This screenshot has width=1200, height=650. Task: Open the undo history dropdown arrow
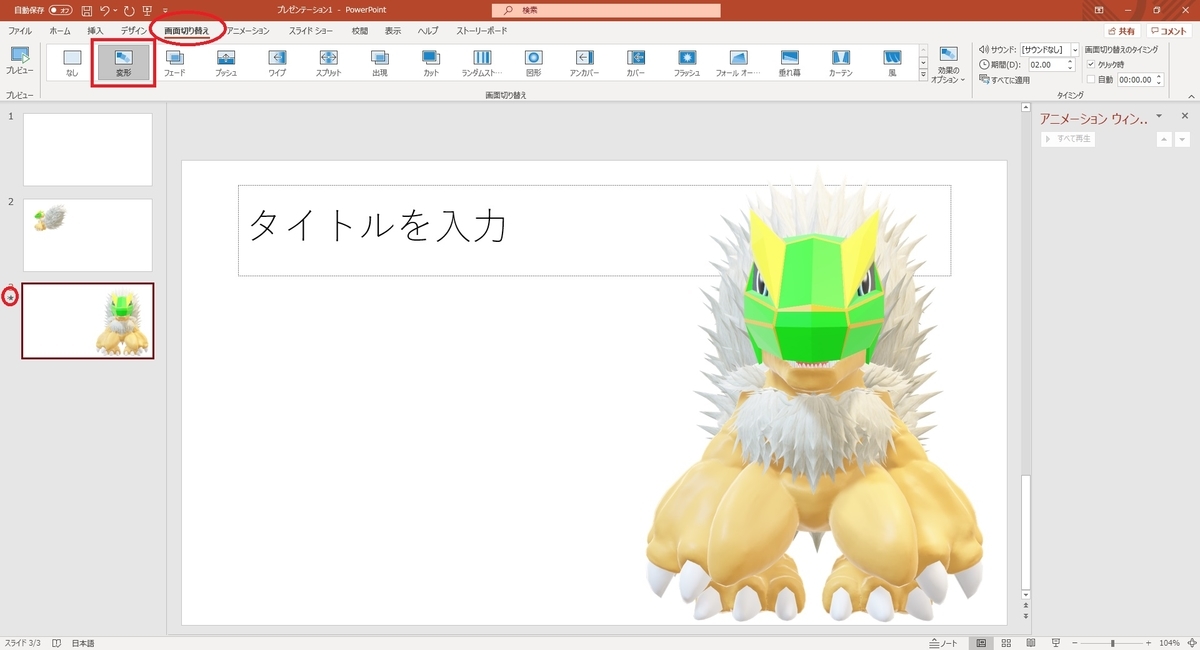tap(115, 10)
